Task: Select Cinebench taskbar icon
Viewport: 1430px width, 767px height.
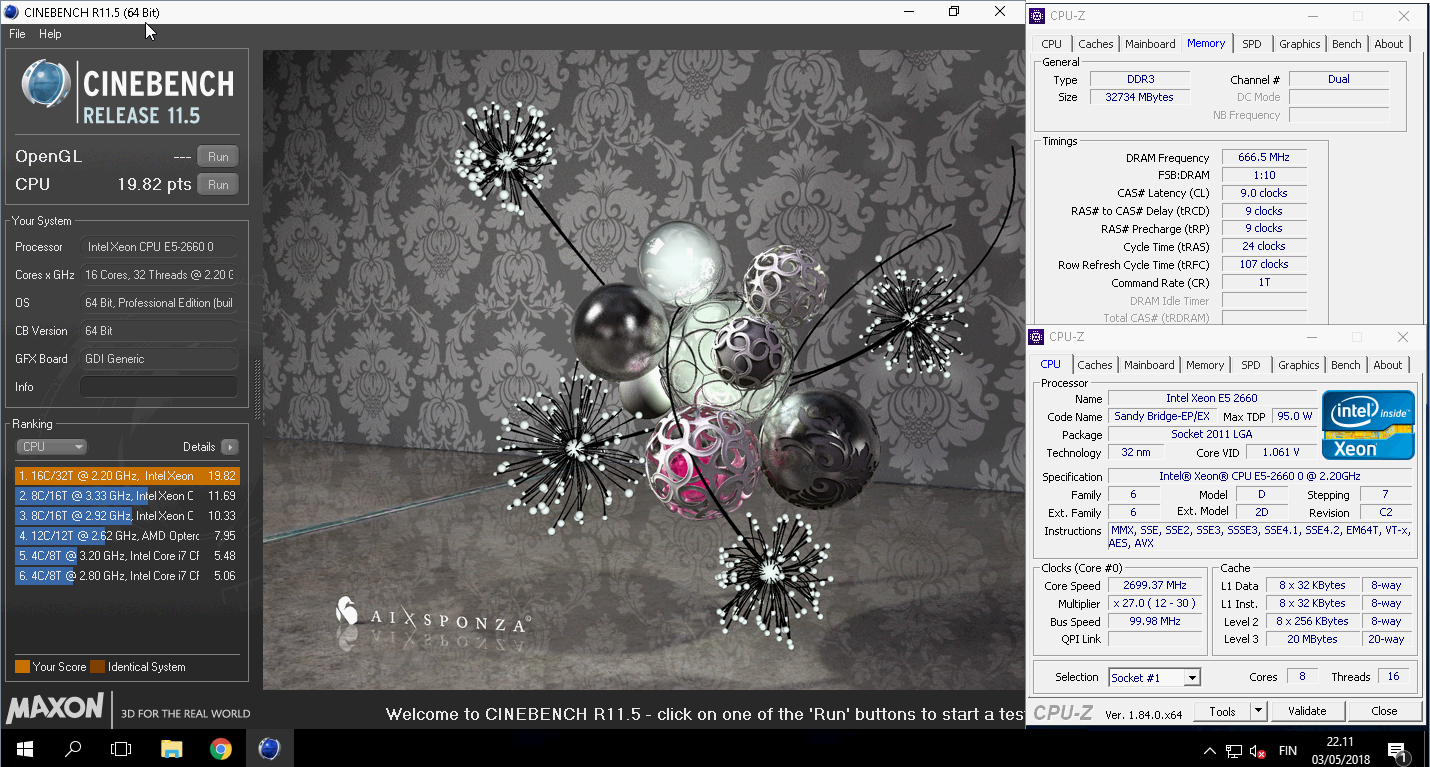Action: (x=269, y=748)
